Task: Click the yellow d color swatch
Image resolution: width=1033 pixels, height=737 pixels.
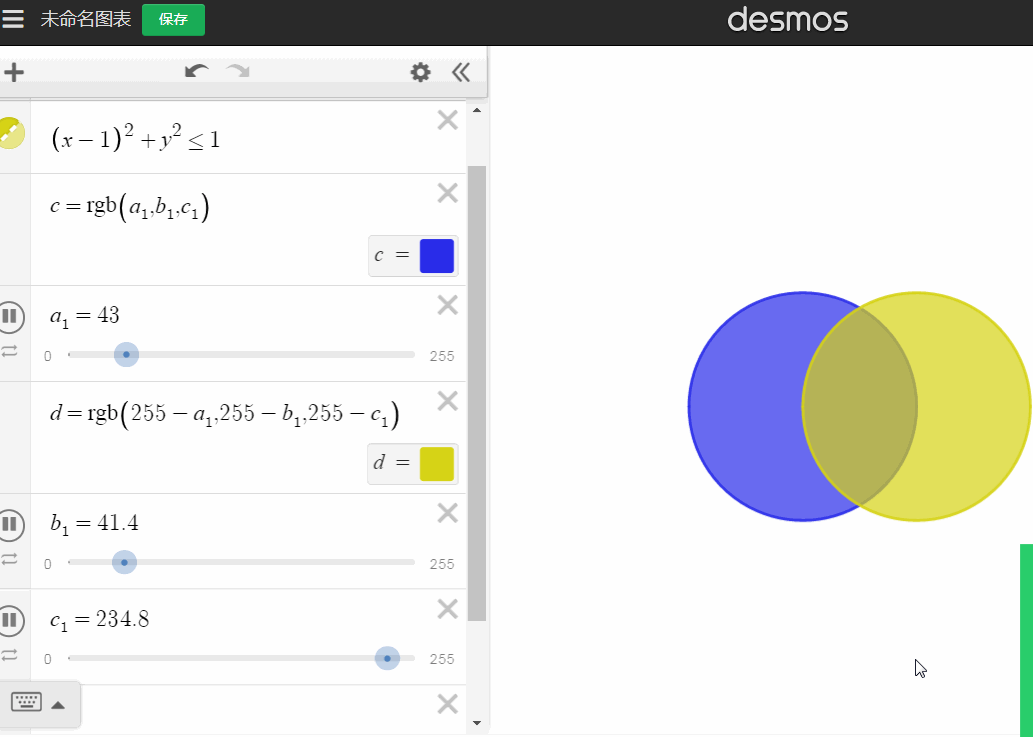Action: [437, 464]
